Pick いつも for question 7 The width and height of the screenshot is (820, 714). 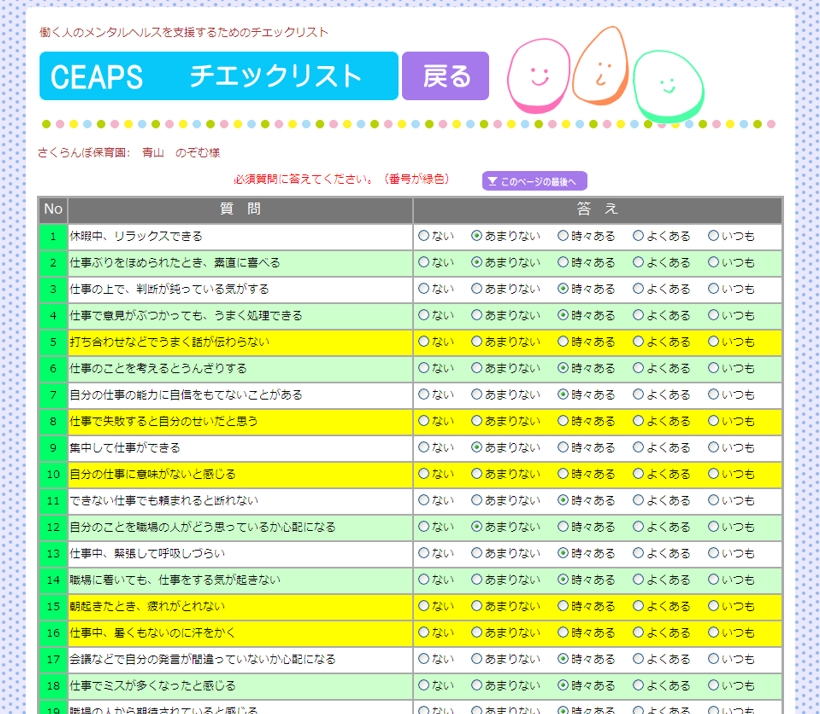tap(714, 395)
